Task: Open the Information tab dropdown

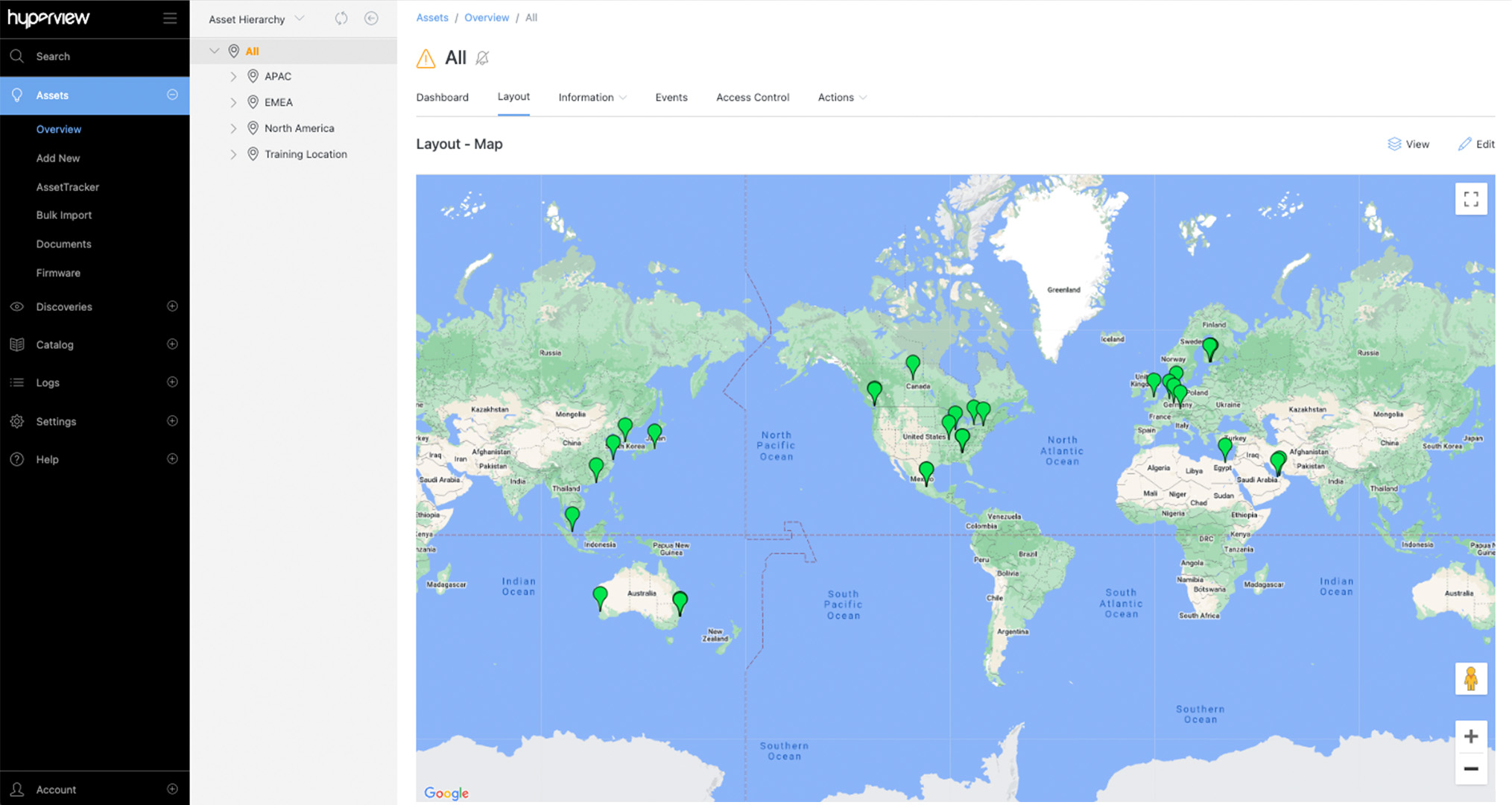Action: pos(592,98)
